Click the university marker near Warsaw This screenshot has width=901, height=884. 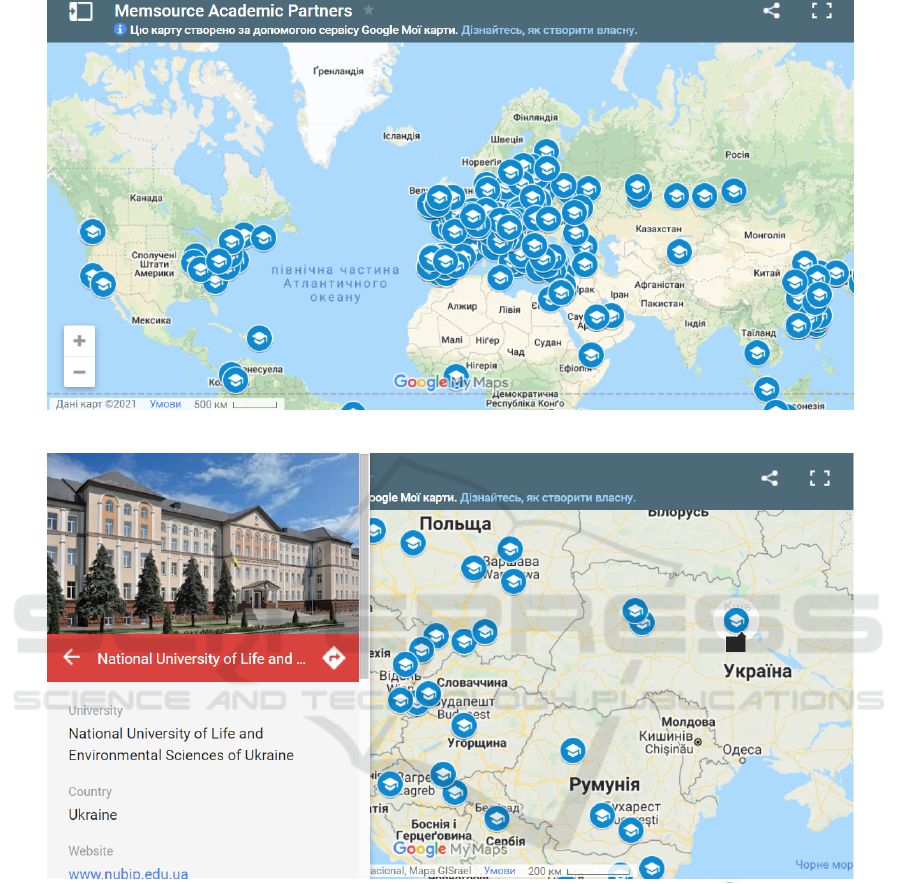click(x=510, y=550)
